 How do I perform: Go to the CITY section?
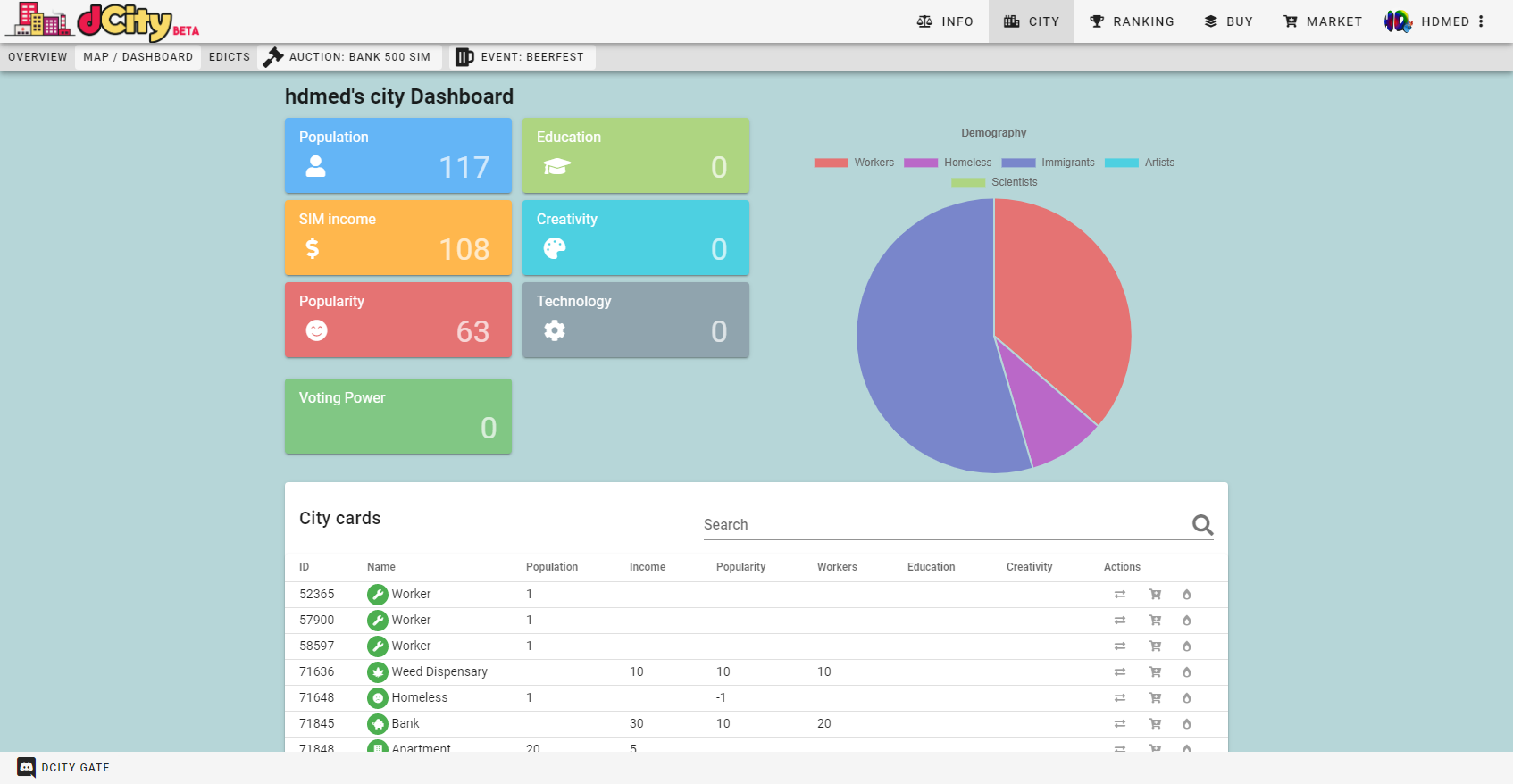pyautogui.click(x=1032, y=21)
